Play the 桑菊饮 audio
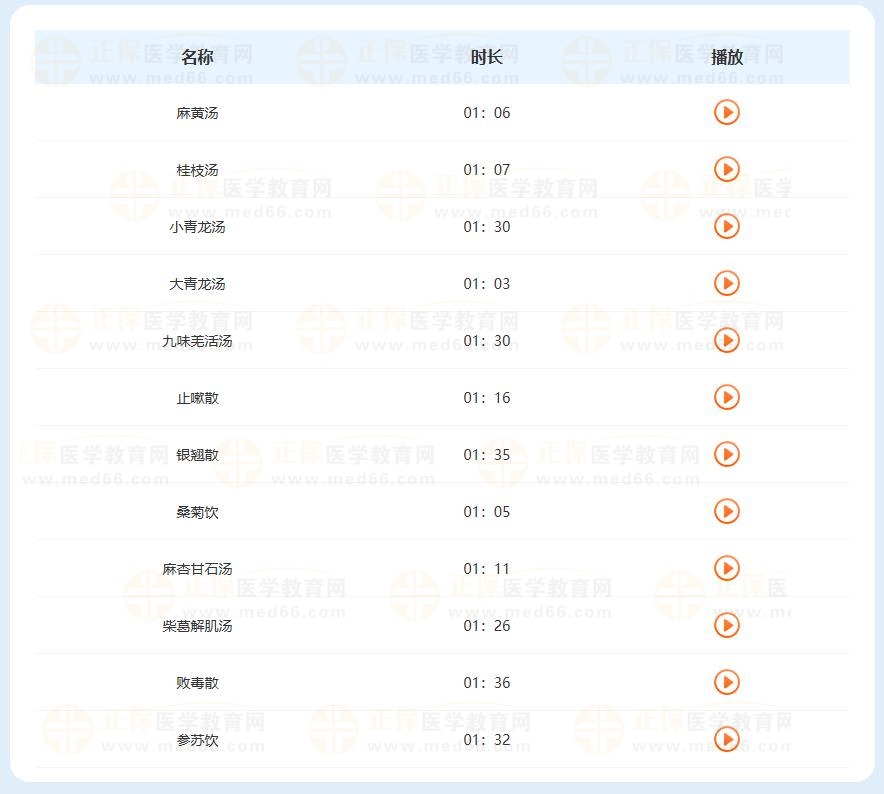 click(726, 511)
